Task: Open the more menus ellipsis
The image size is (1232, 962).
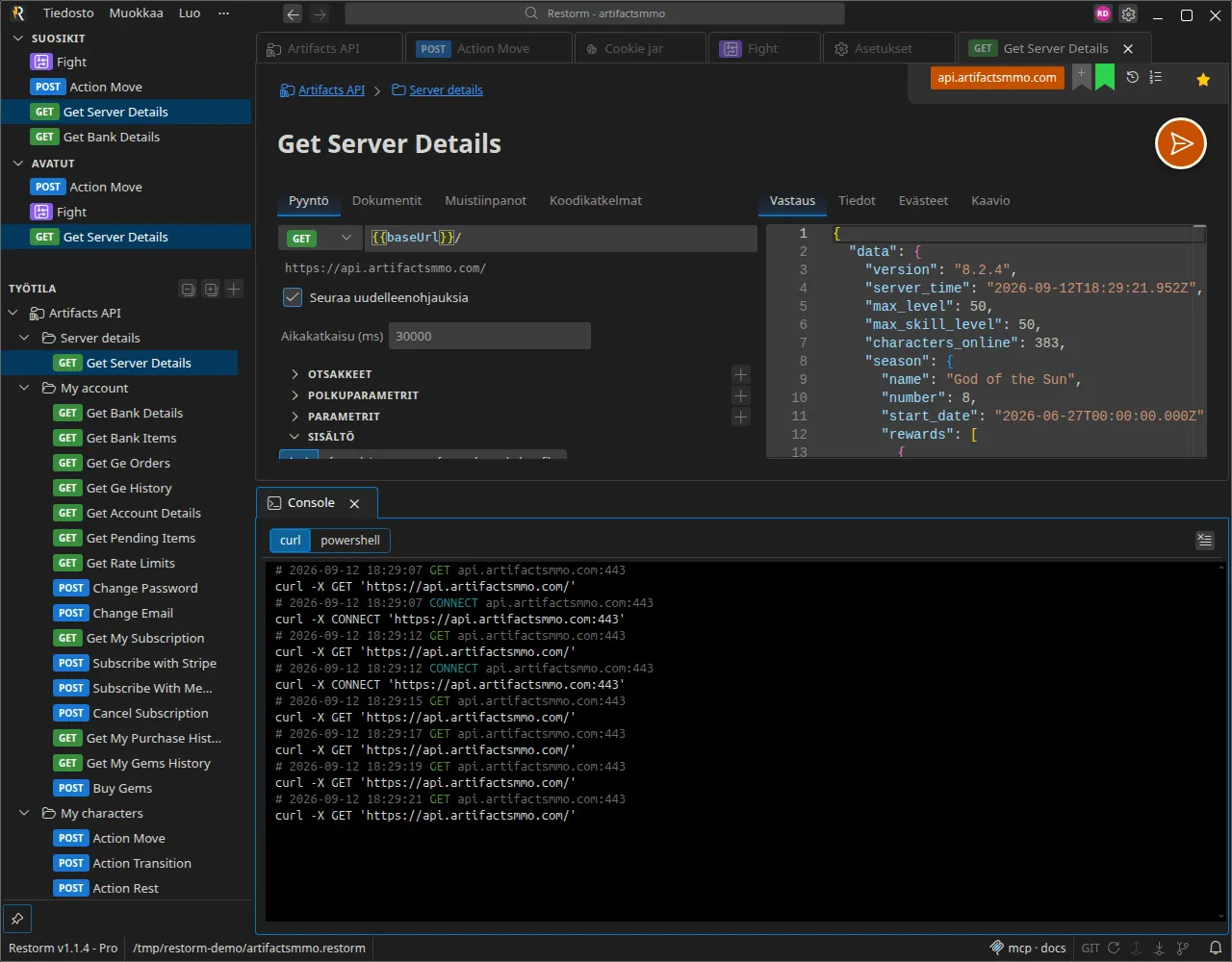Action: click(224, 13)
